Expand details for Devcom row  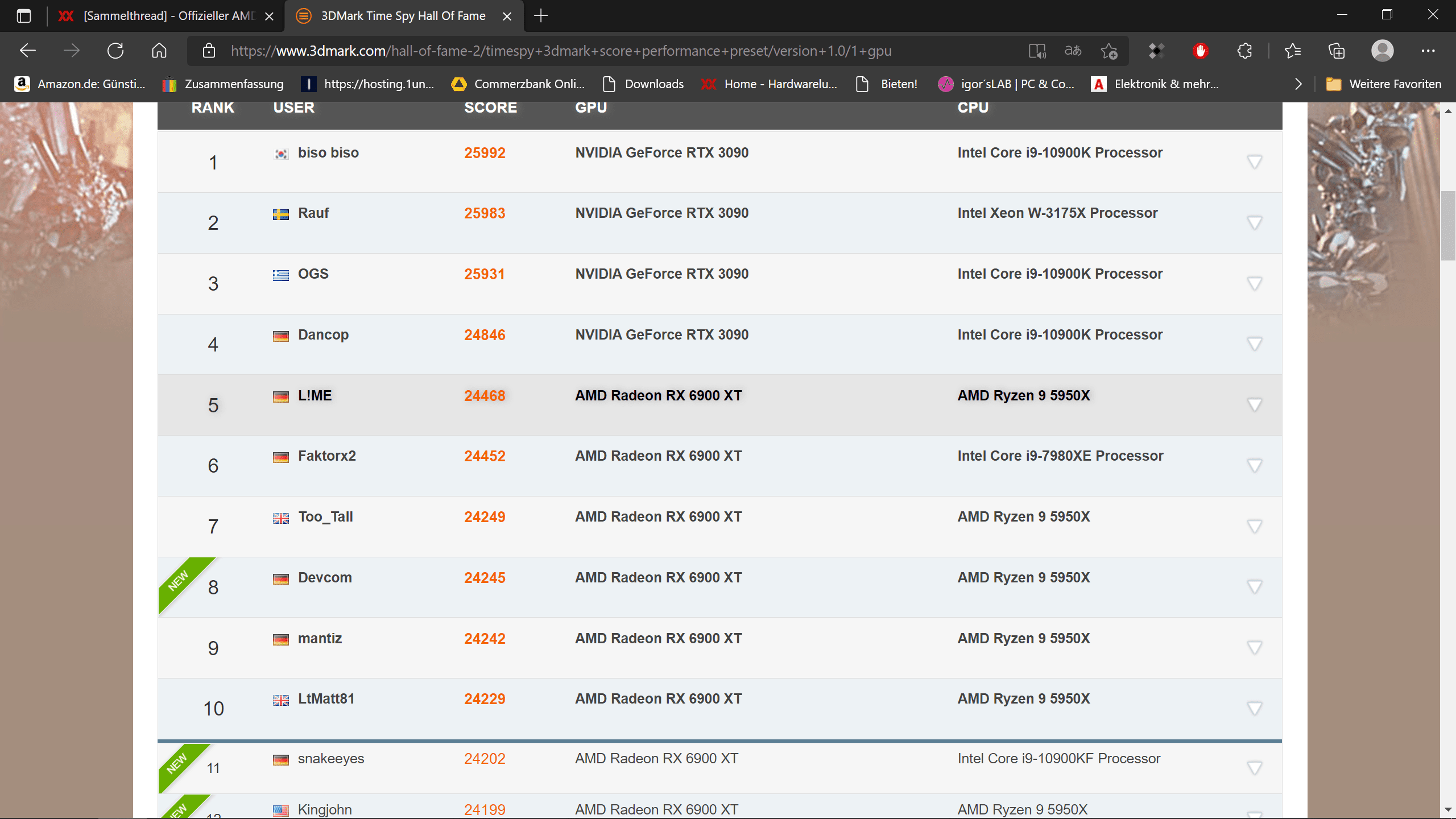click(1255, 587)
